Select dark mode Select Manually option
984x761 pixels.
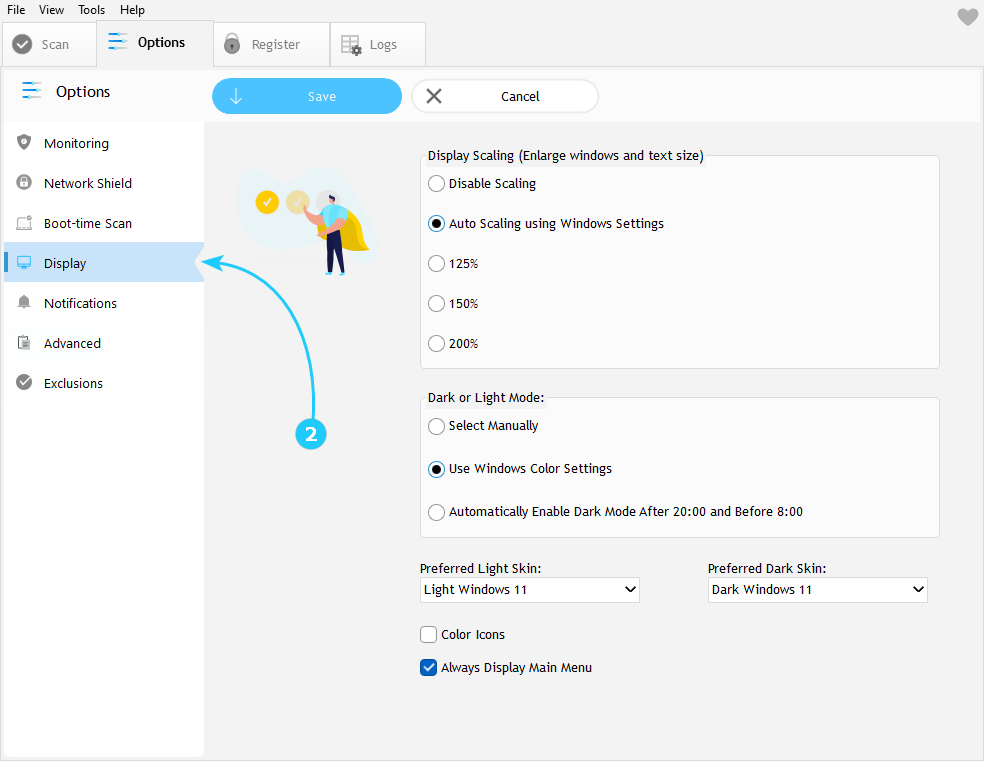coord(436,426)
